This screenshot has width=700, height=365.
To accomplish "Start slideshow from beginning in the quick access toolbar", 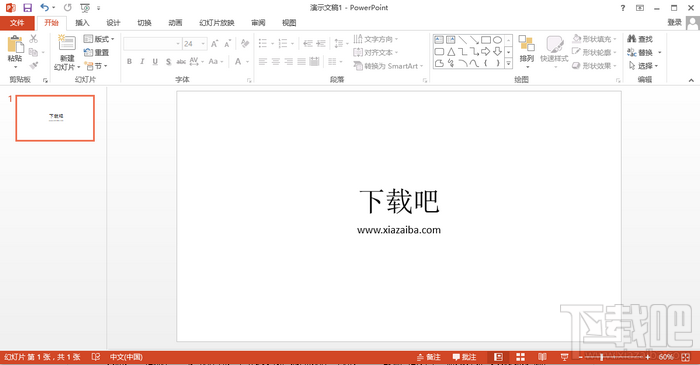I will 85,8.
